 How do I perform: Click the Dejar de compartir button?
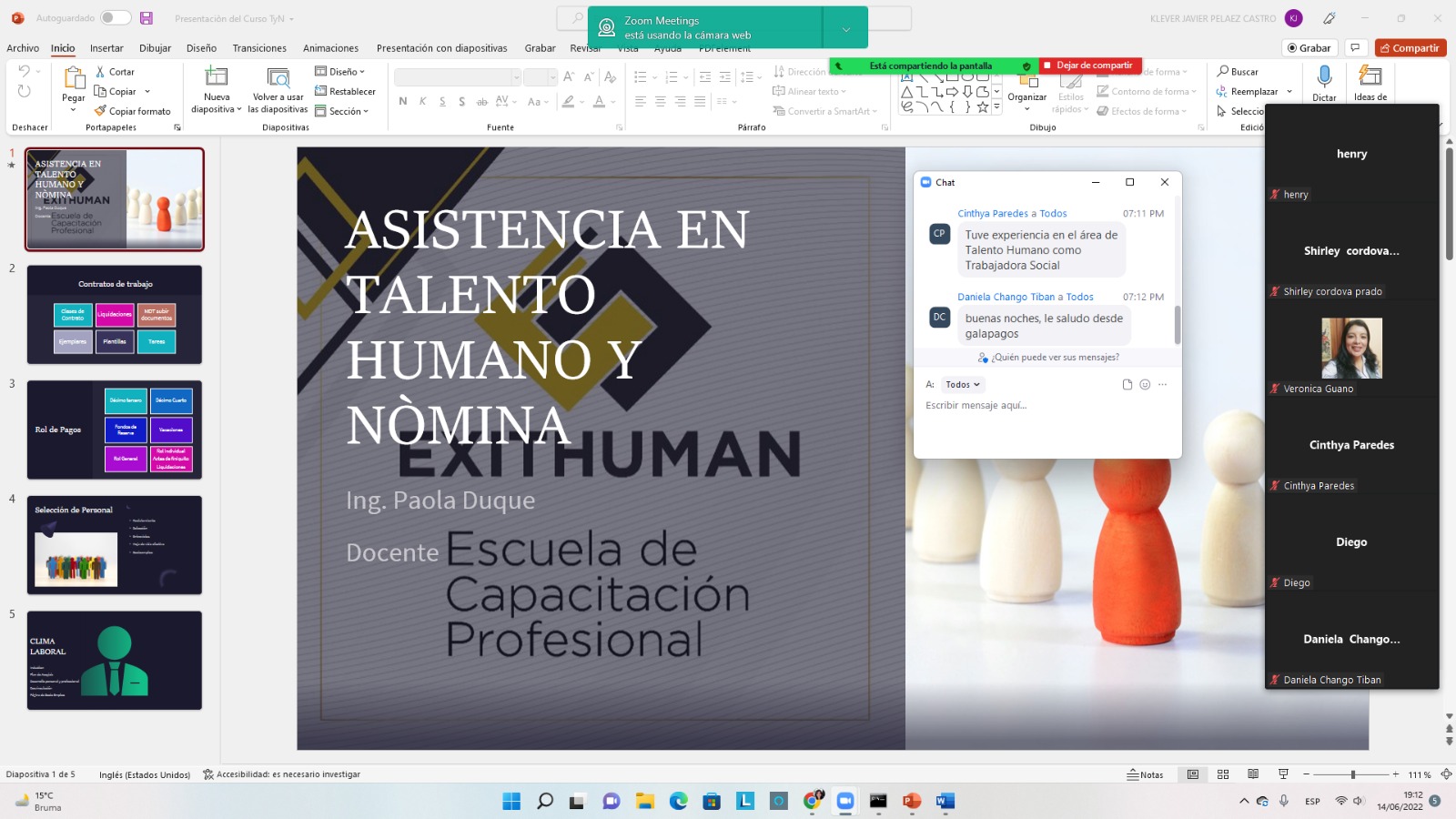click(x=1087, y=66)
